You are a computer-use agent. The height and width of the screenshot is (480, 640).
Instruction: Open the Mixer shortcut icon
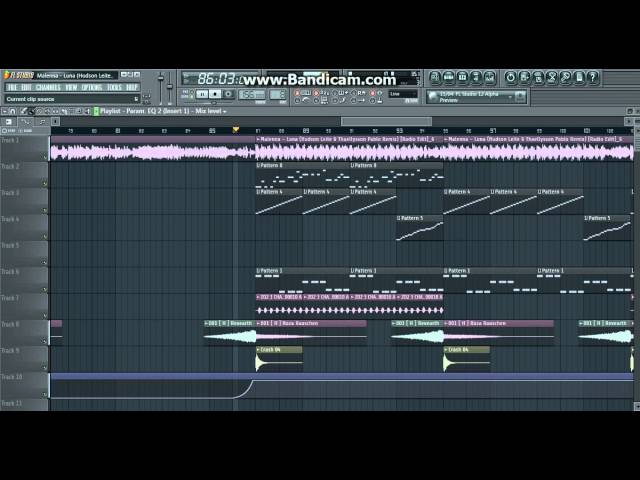(489, 77)
